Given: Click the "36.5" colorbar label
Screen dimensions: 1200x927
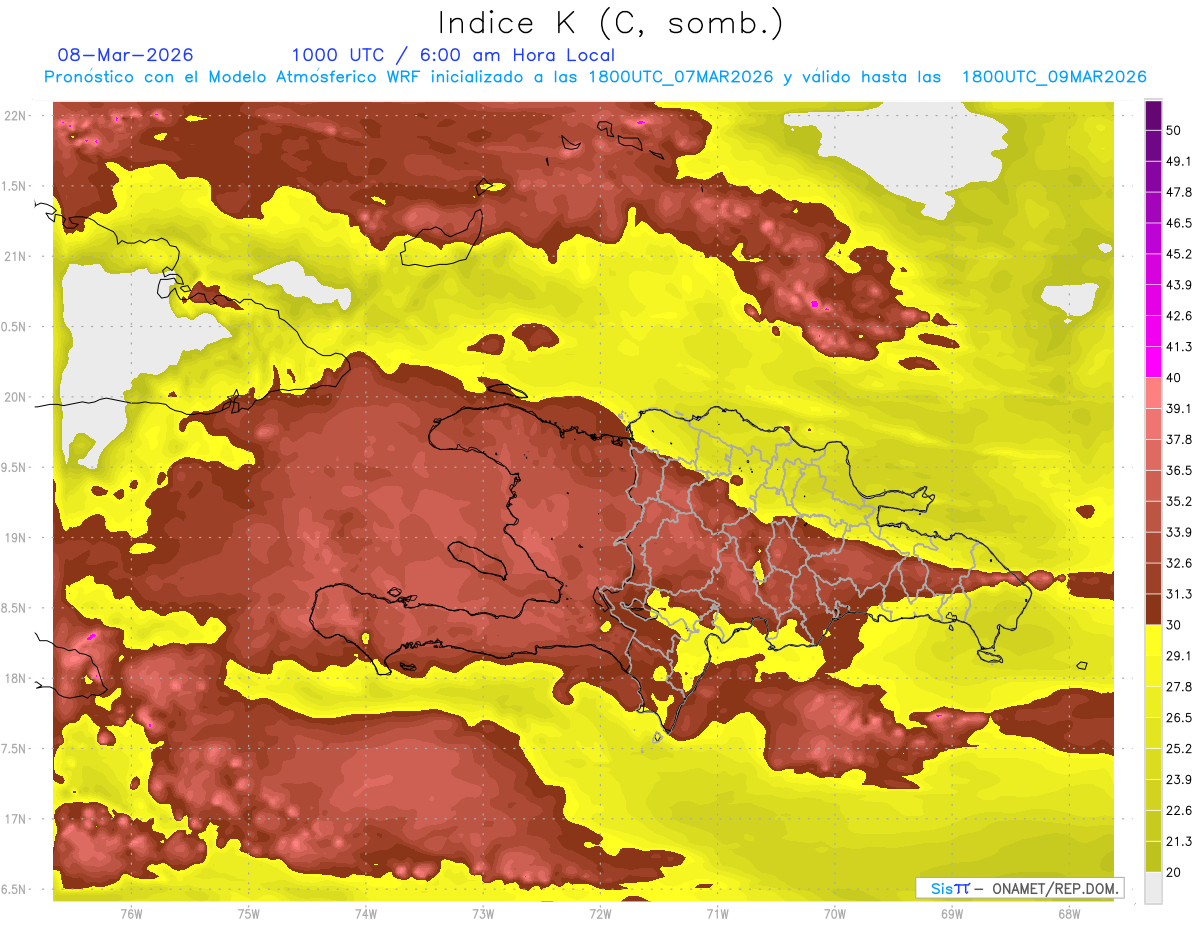Looking at the screenshot, I should pos(1179,470).
